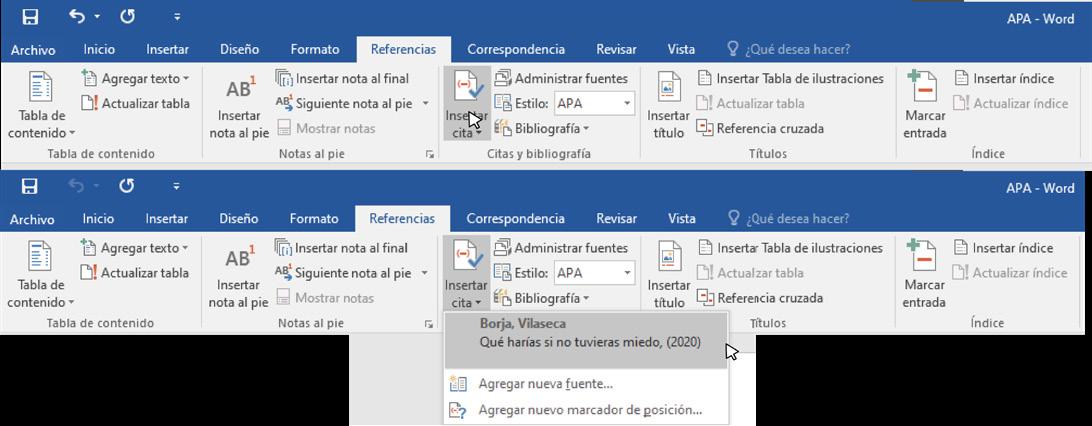Click the Save icon in the lower Word window
1092x426 pixels.
click(30, 187)
